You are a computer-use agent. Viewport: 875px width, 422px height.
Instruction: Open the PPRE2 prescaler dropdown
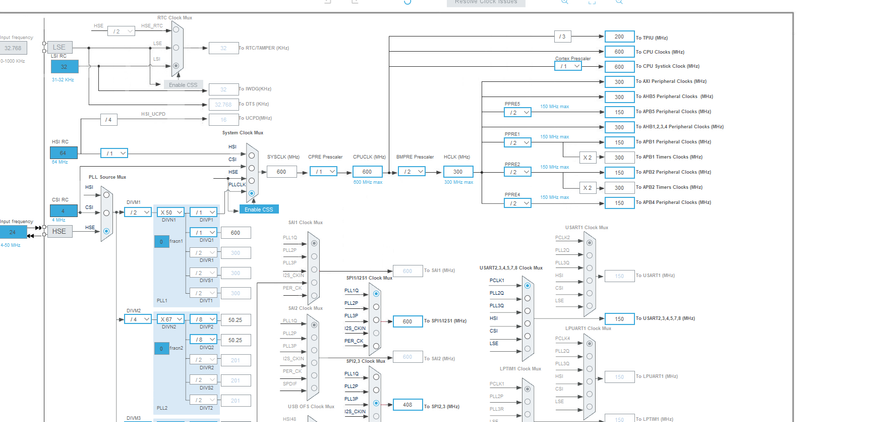tap(517, 172)
